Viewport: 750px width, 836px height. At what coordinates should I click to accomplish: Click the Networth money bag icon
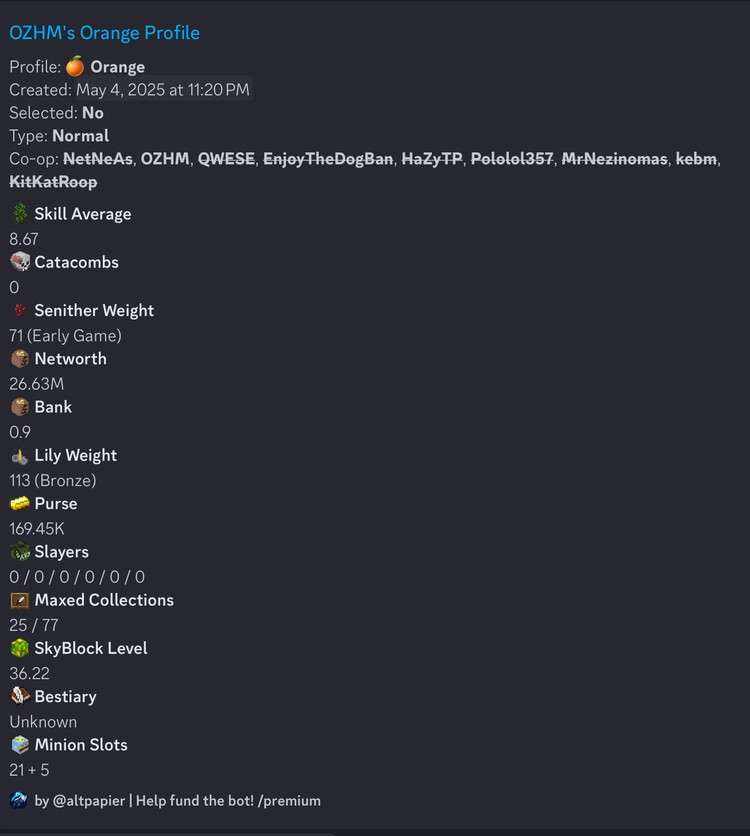(x=20, y=358)
